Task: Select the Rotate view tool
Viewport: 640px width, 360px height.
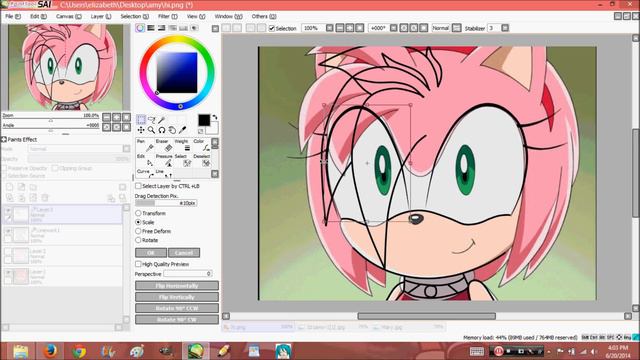Action: 162,130
